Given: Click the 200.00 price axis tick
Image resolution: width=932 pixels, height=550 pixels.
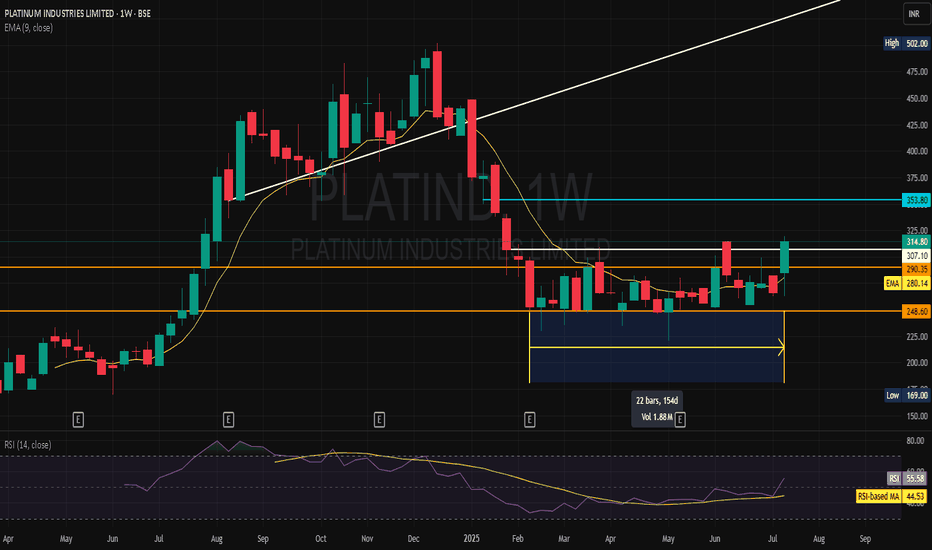Looking at the screenshot, I should click(x=917, y=363).
